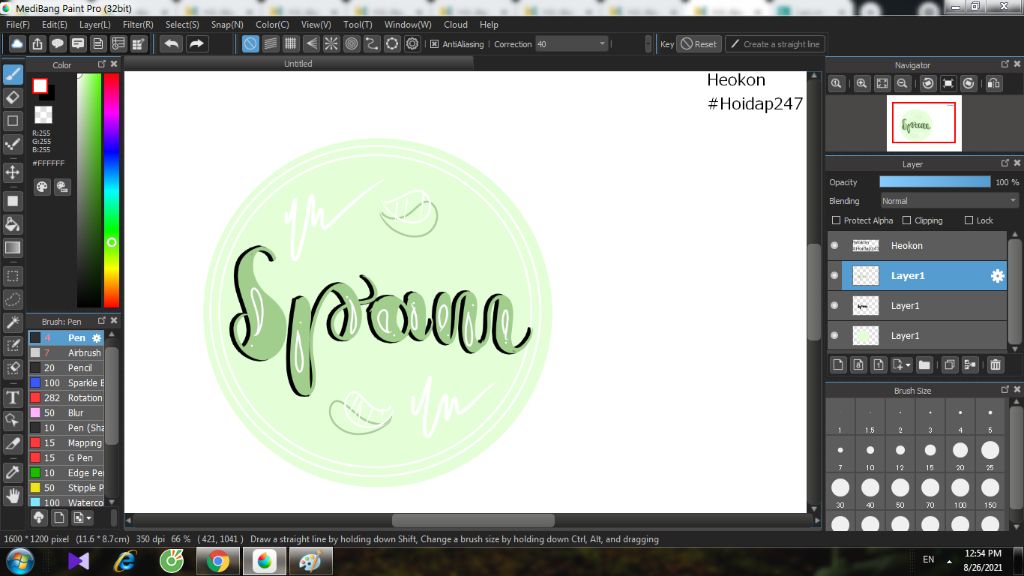Select the Blur brush
Image resolution: width=1024 pixels, height=576 pixels.
pyautogui.click(x=66, y=413)
